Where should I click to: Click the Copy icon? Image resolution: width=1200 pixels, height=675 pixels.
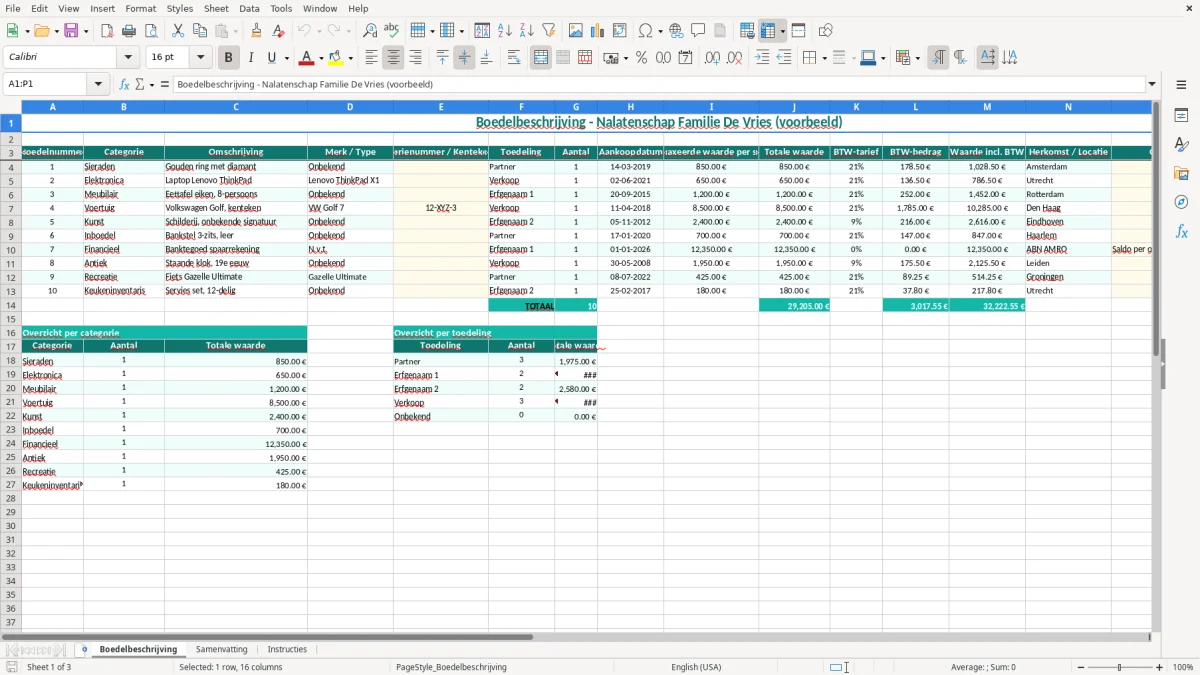(x=200, y=31)
